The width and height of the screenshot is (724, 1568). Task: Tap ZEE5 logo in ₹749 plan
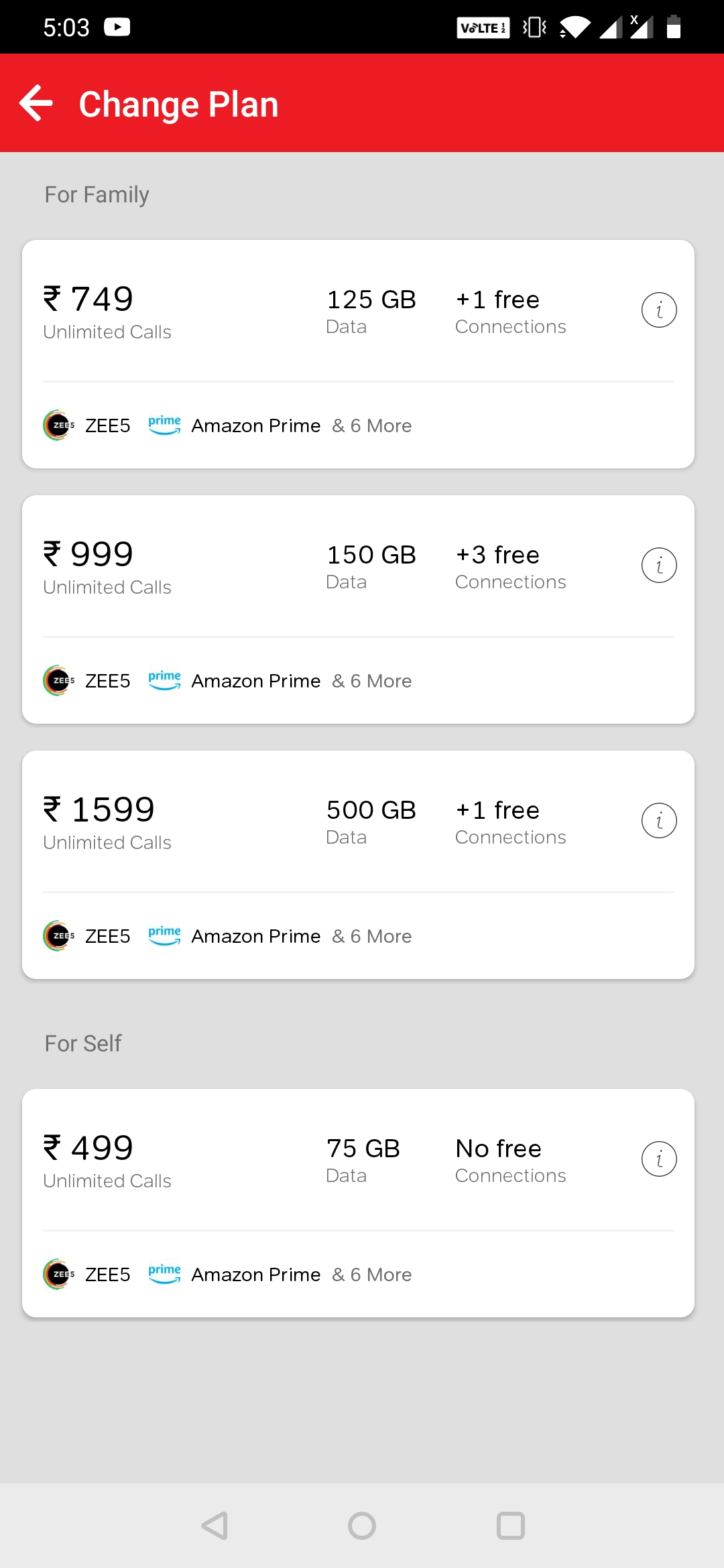[58, 426]
